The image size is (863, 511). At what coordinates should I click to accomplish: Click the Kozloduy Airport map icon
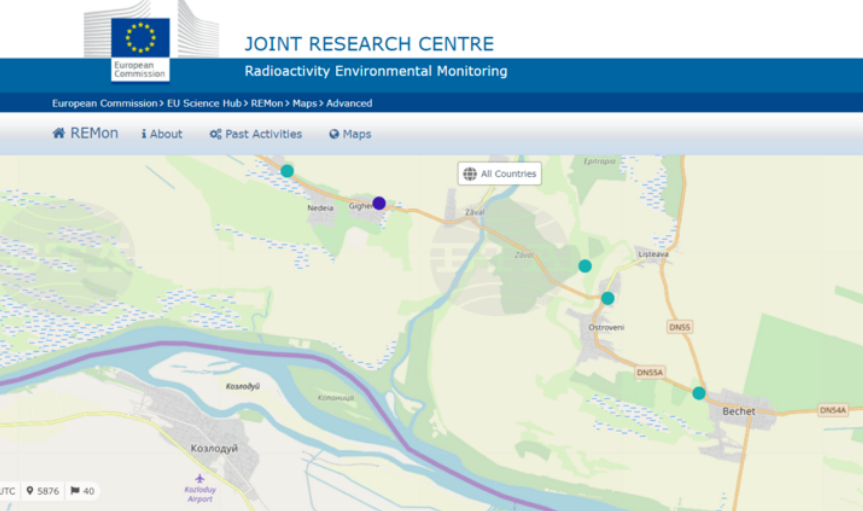tap(200, 479)
